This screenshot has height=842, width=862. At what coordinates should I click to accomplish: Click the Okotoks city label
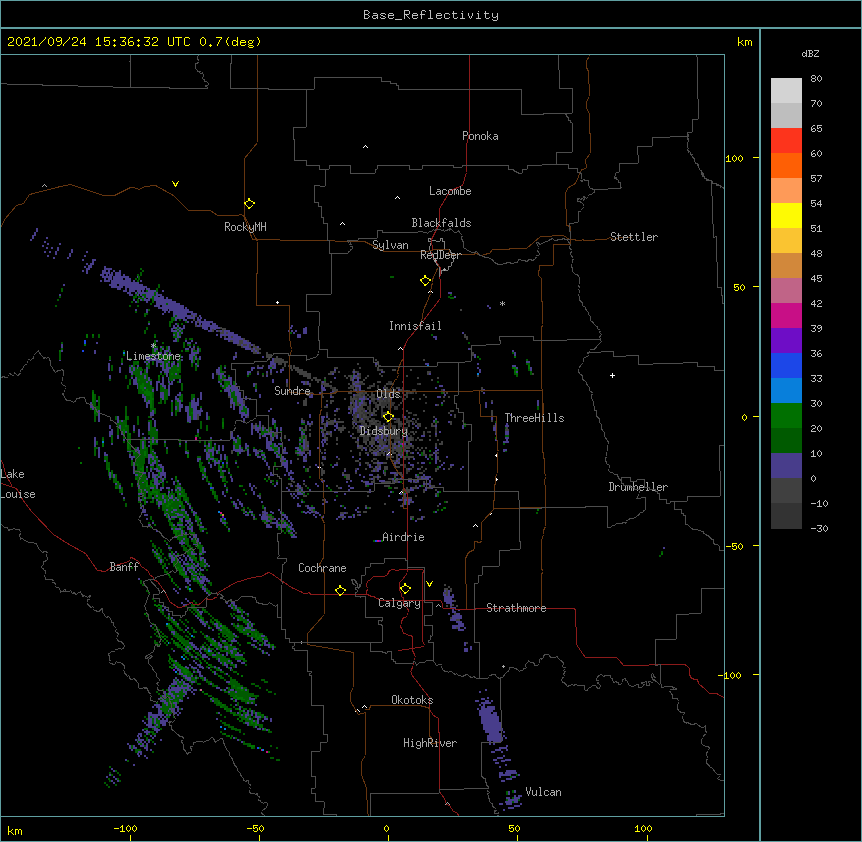tap(412, 700)
